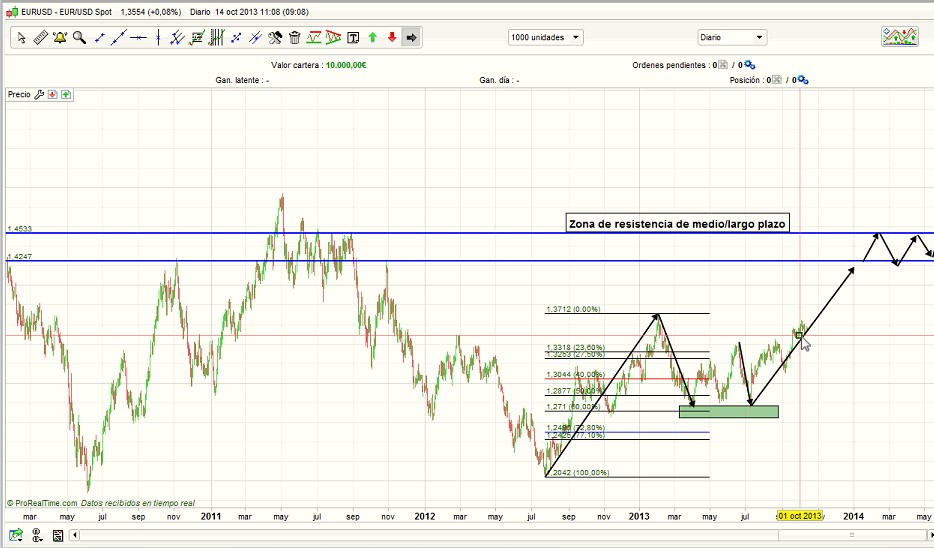Screen dimensions: 934x548
Task: Insert a green up arrow marker
Action: 373,38
